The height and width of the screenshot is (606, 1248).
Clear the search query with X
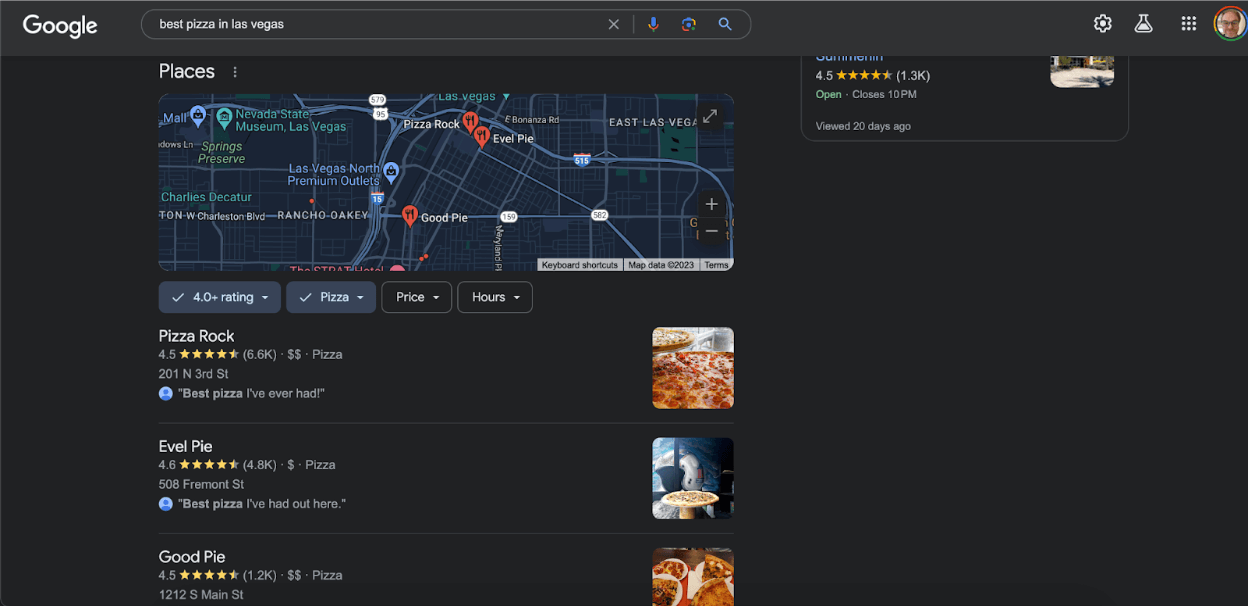[x=614, y=24]
